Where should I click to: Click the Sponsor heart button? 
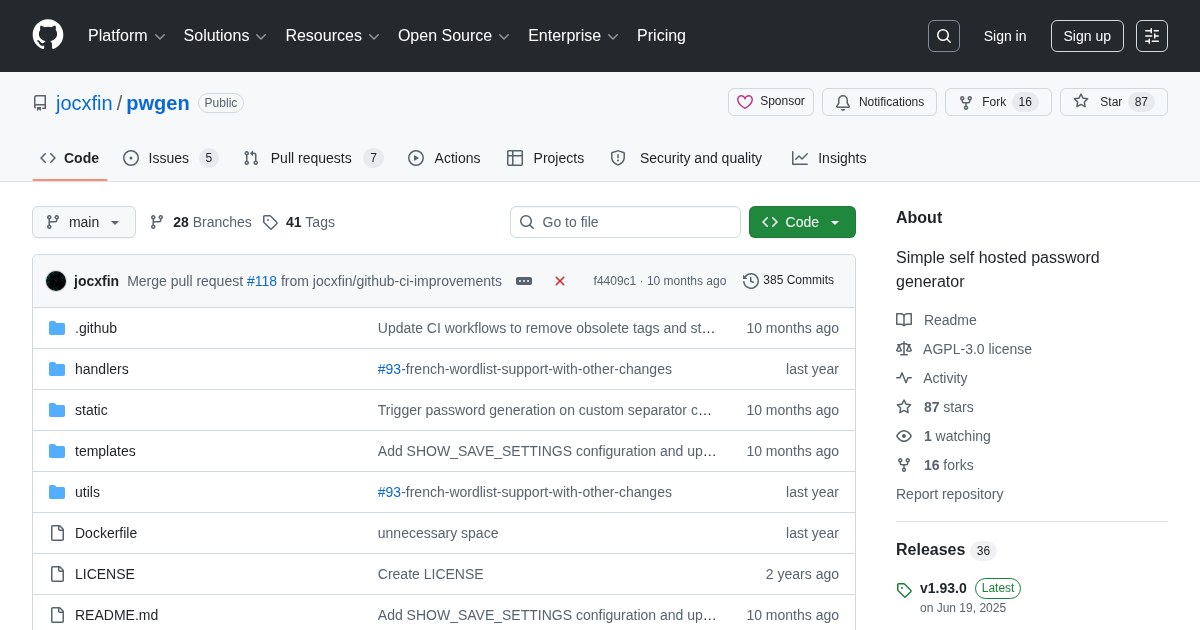point(771,102)
